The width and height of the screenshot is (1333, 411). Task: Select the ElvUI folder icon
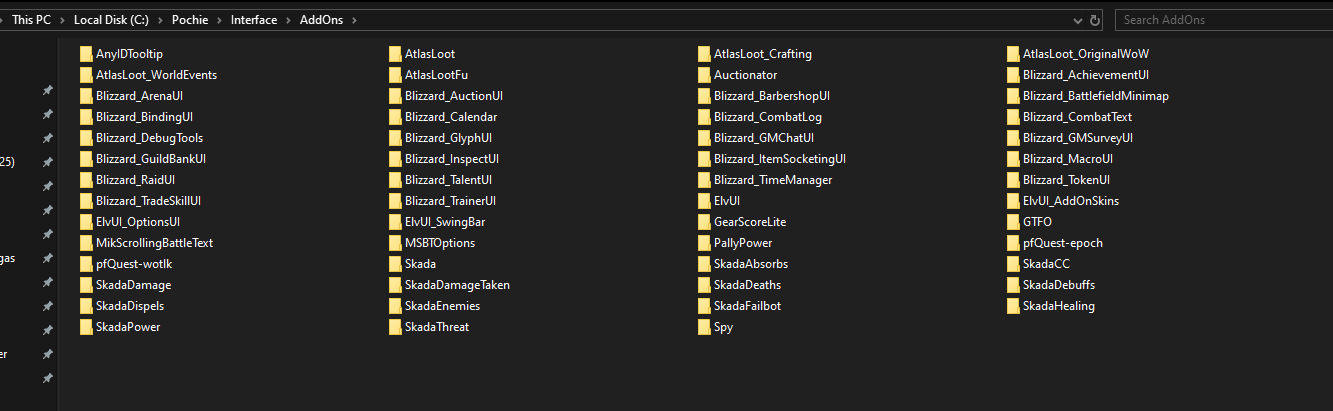(x=703, y=201)
